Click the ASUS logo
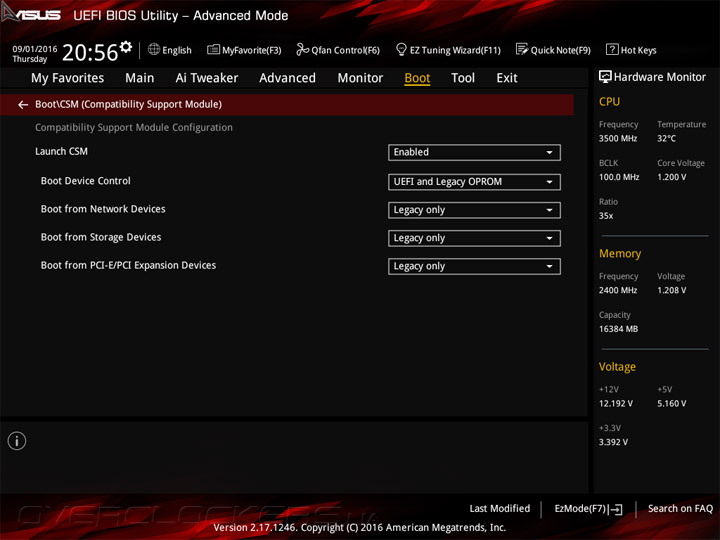The width and height of the screenshot is (720, 540). pyautogui.click(x=31, y=13)
